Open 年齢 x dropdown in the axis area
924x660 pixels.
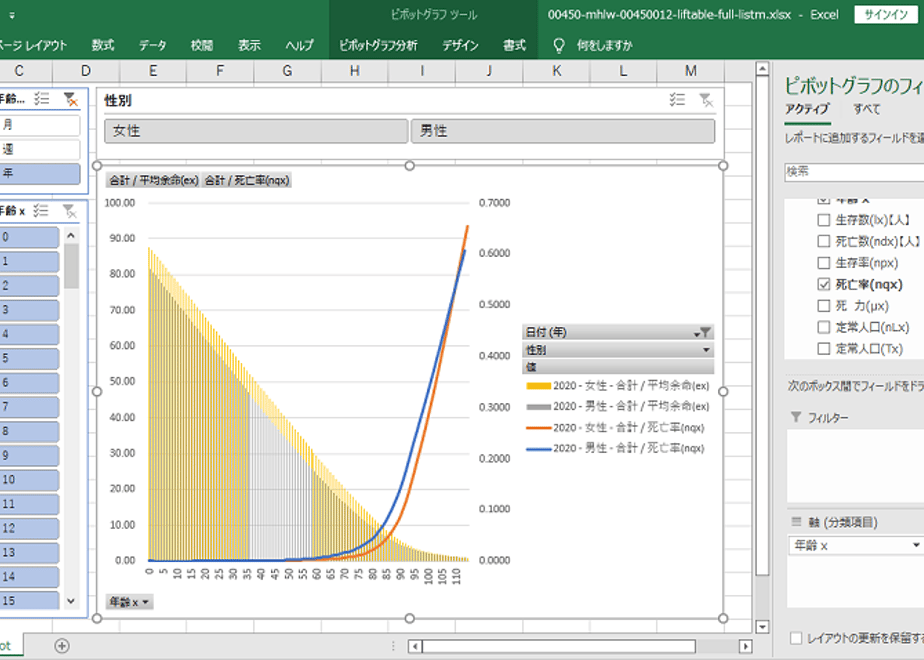click(x=915, y=545)
